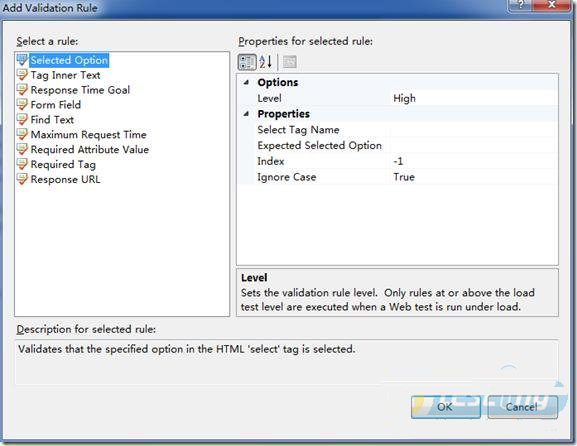Choose the Required Tag rule
The width and height of the screenshot is (577, 446).
click(x=63, y=164)
